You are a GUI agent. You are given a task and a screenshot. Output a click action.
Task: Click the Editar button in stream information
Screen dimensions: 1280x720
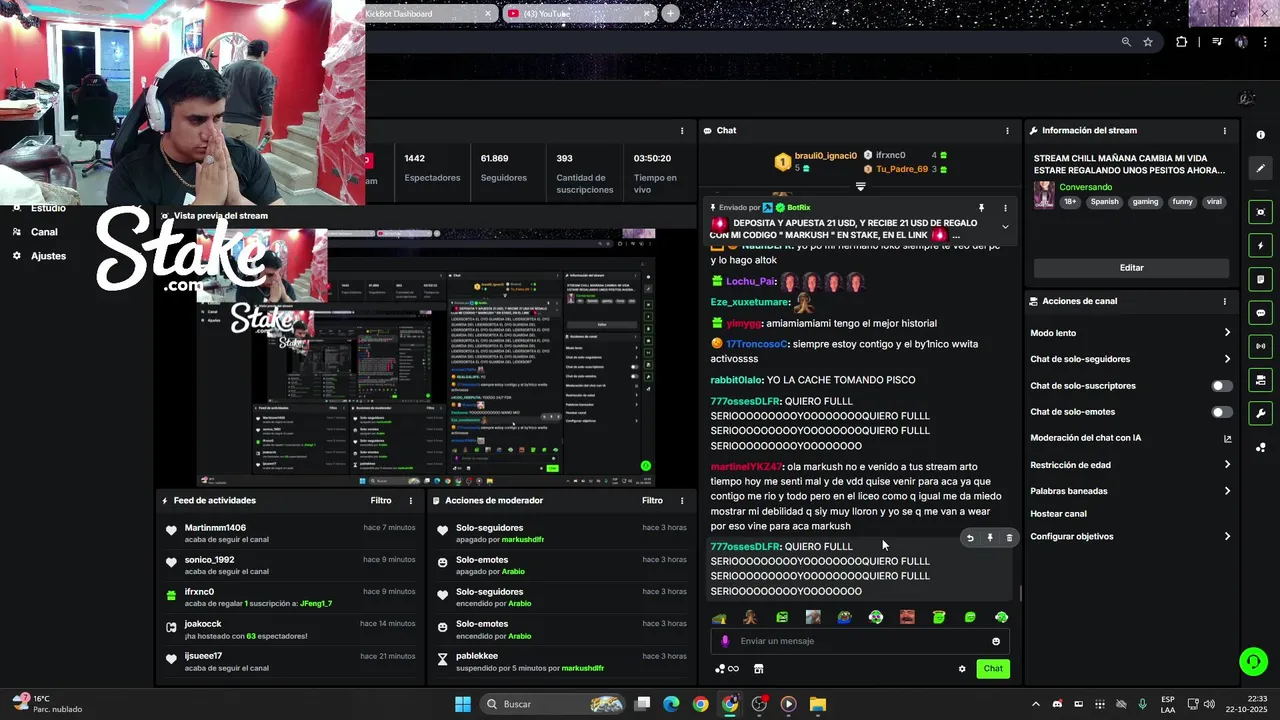point(1131,268)
